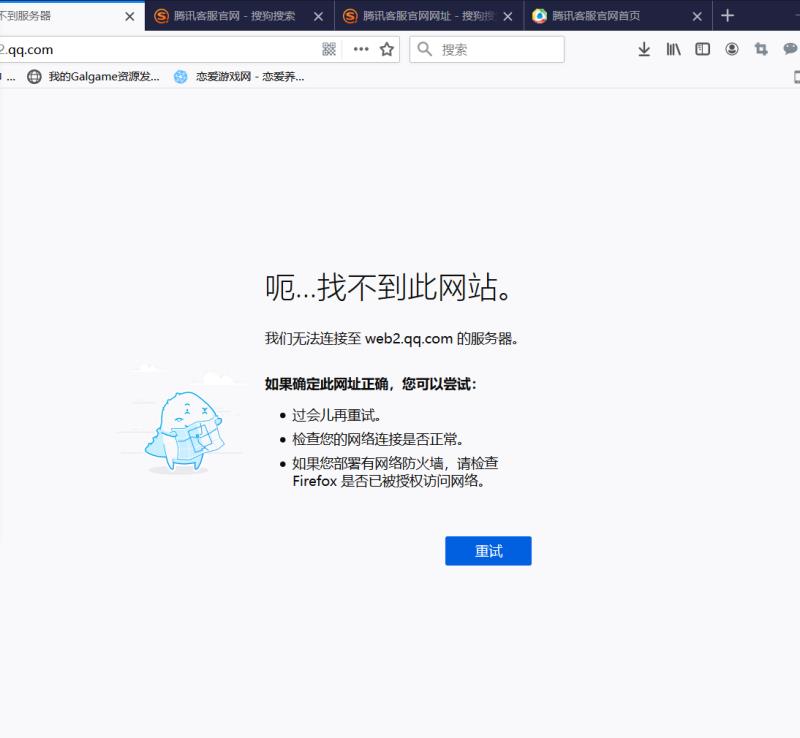Open the Firefox account avatar icon
The height and width of the screenshot is (738, 800).
point(732,49)
